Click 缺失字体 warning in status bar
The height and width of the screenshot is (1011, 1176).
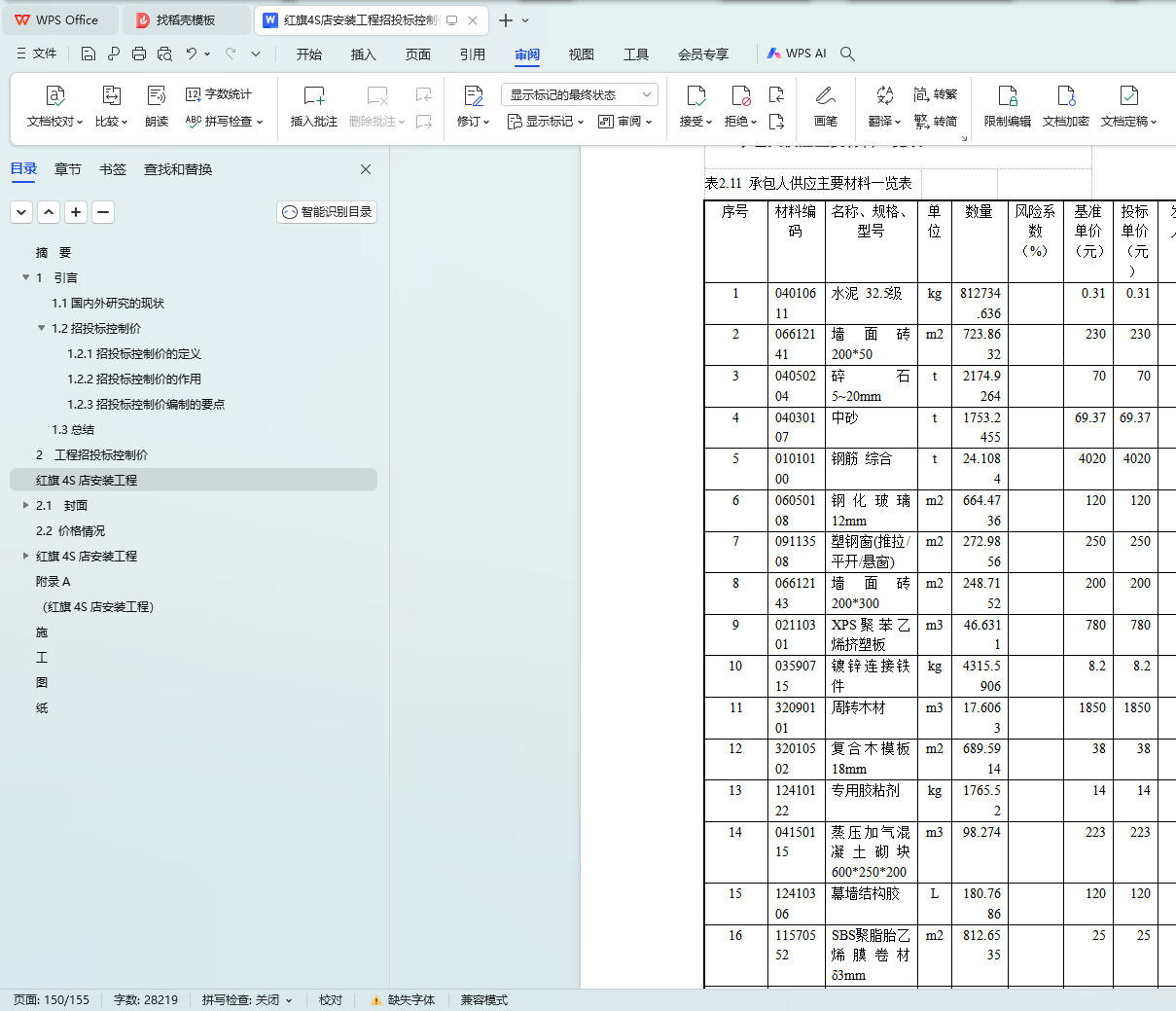coord(402,999)
